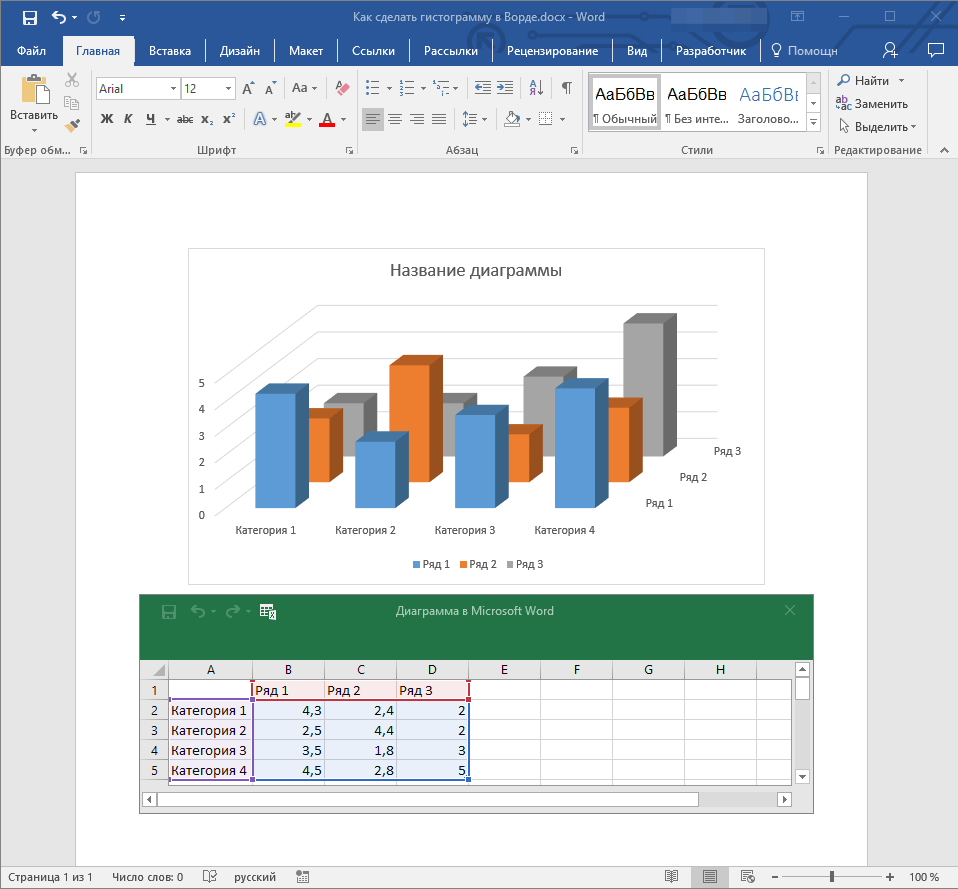Open the Дизайн ribbon tab
The image size is (958, 889).
click(240, 51)
